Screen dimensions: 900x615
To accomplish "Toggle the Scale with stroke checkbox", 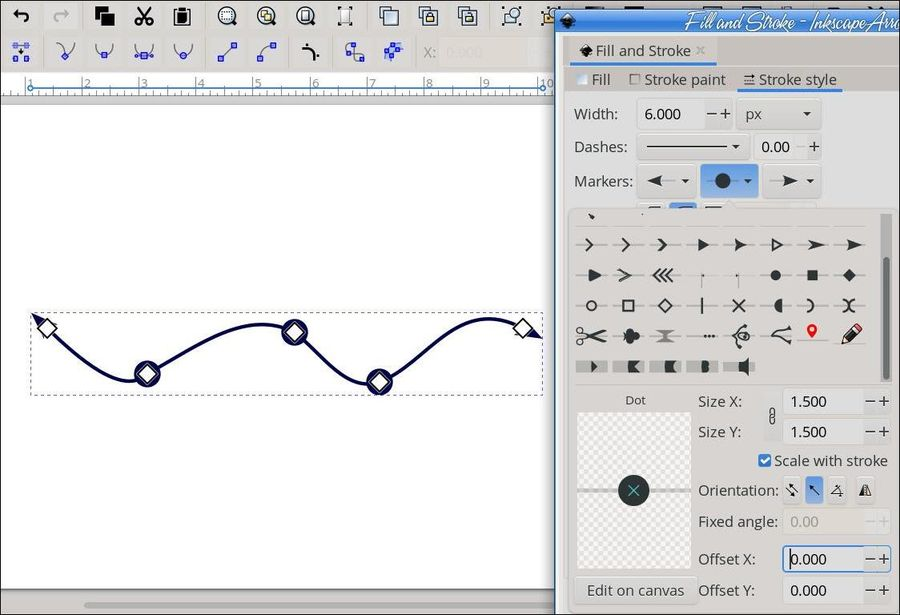I will (765, 461).
